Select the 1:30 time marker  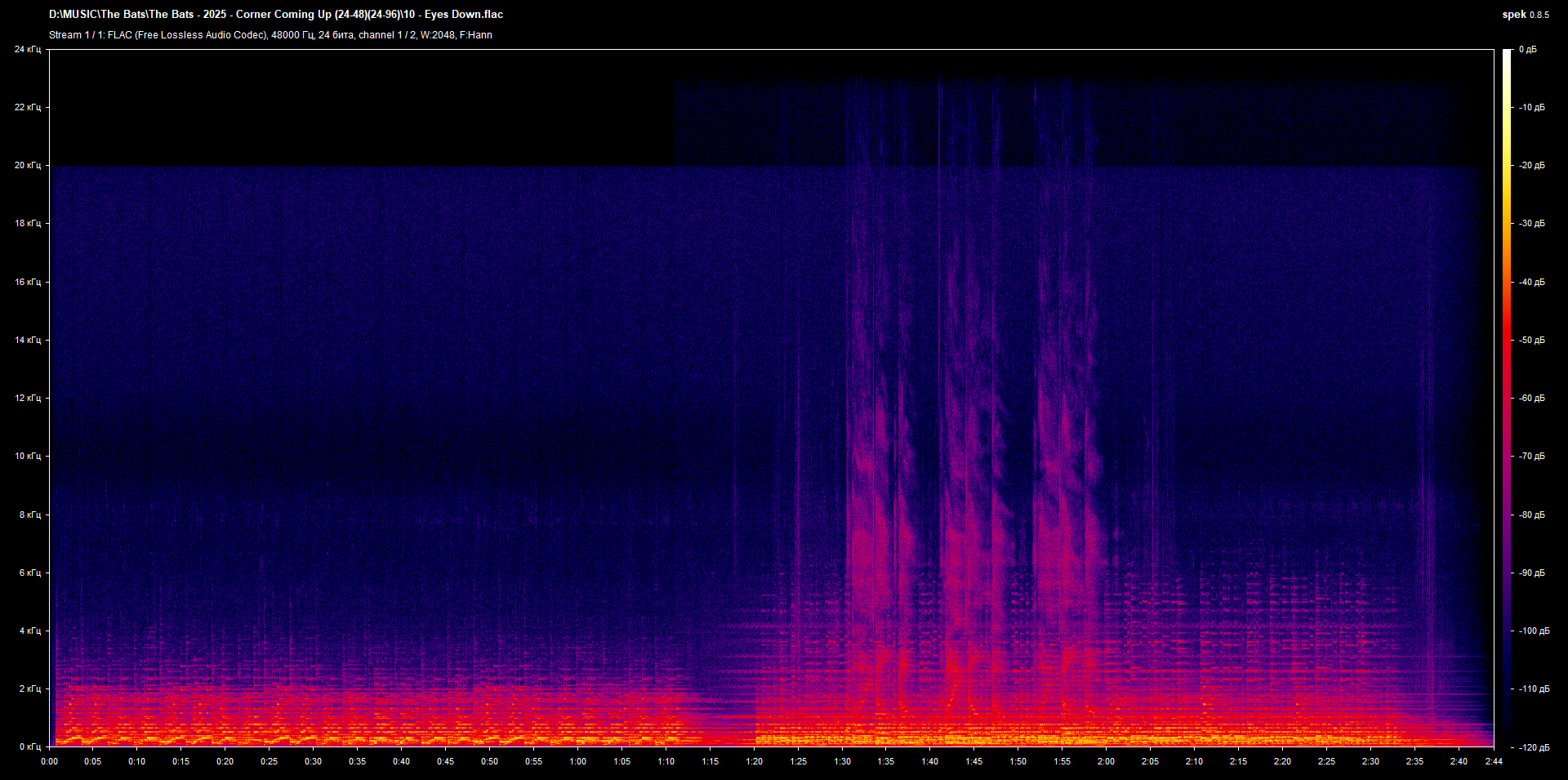842,761
